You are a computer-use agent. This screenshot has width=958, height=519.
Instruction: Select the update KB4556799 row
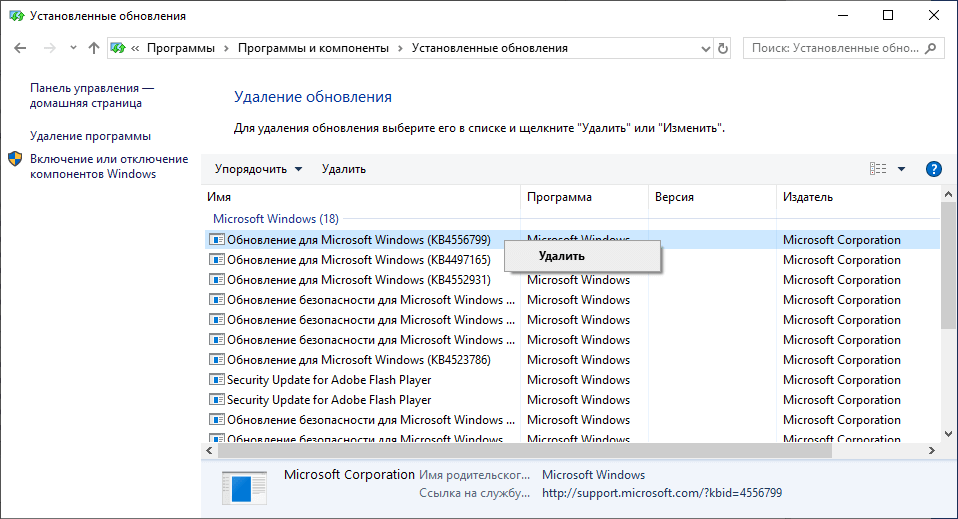(572, 240)
